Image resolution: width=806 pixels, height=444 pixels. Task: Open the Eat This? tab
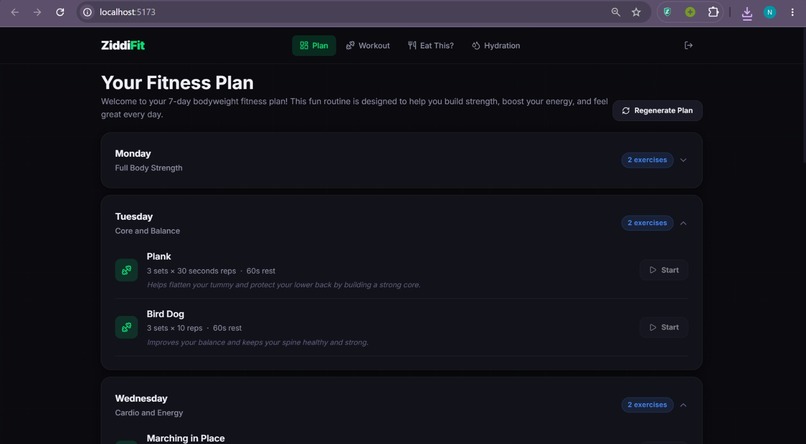click(431, 46)
